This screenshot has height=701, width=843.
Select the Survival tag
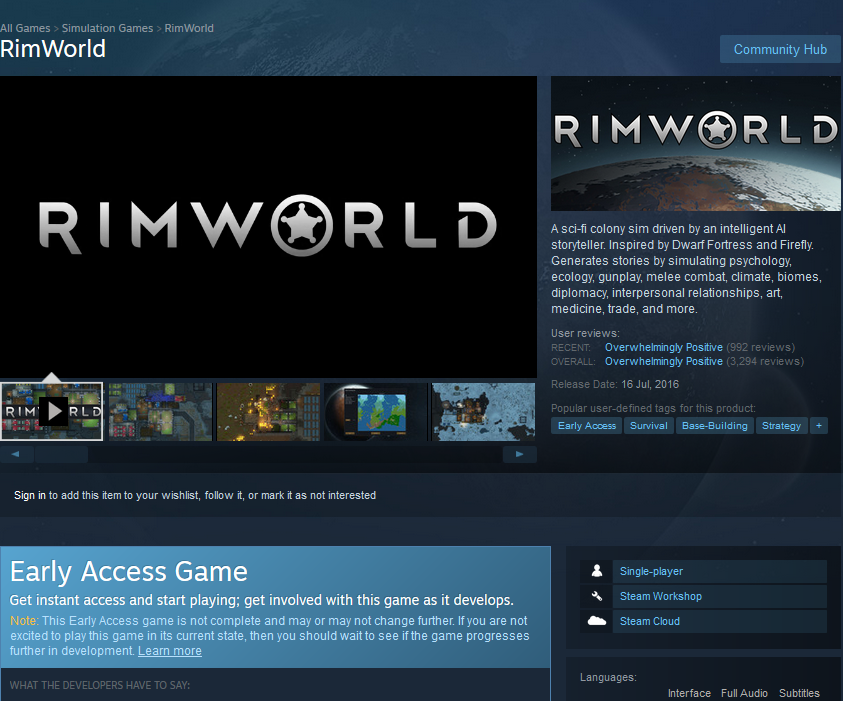click(648, 426)
